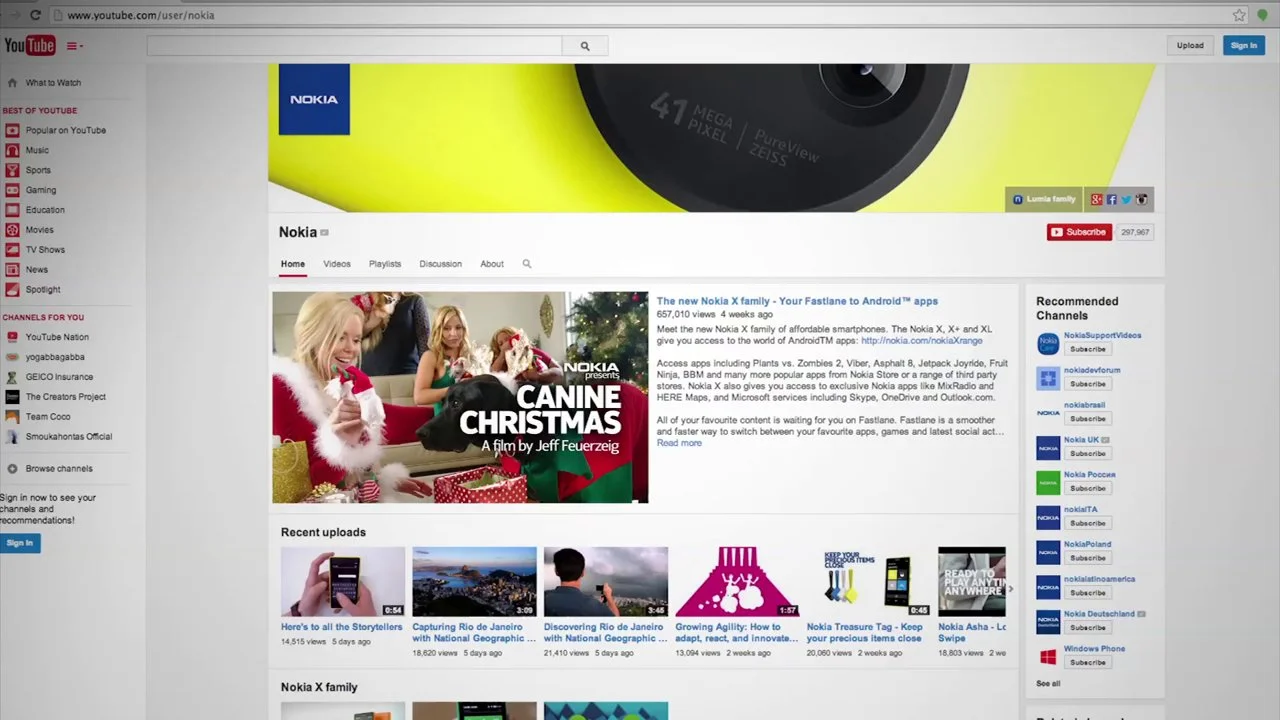Click the channel search magnifier icon
1280x720 pixels.
[x=527, y=264]
